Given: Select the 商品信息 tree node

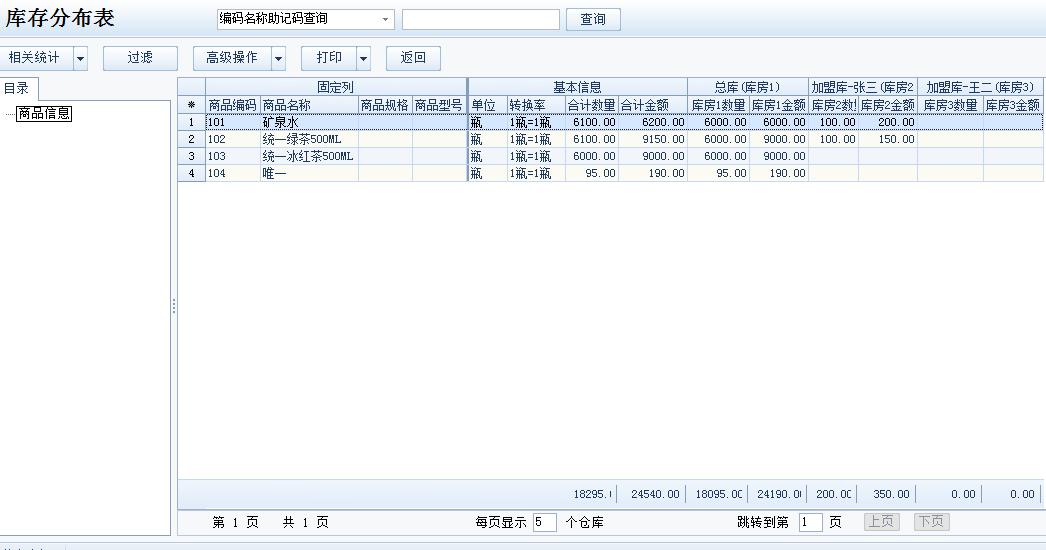Looking at the screenshot, I should [44, 113].
